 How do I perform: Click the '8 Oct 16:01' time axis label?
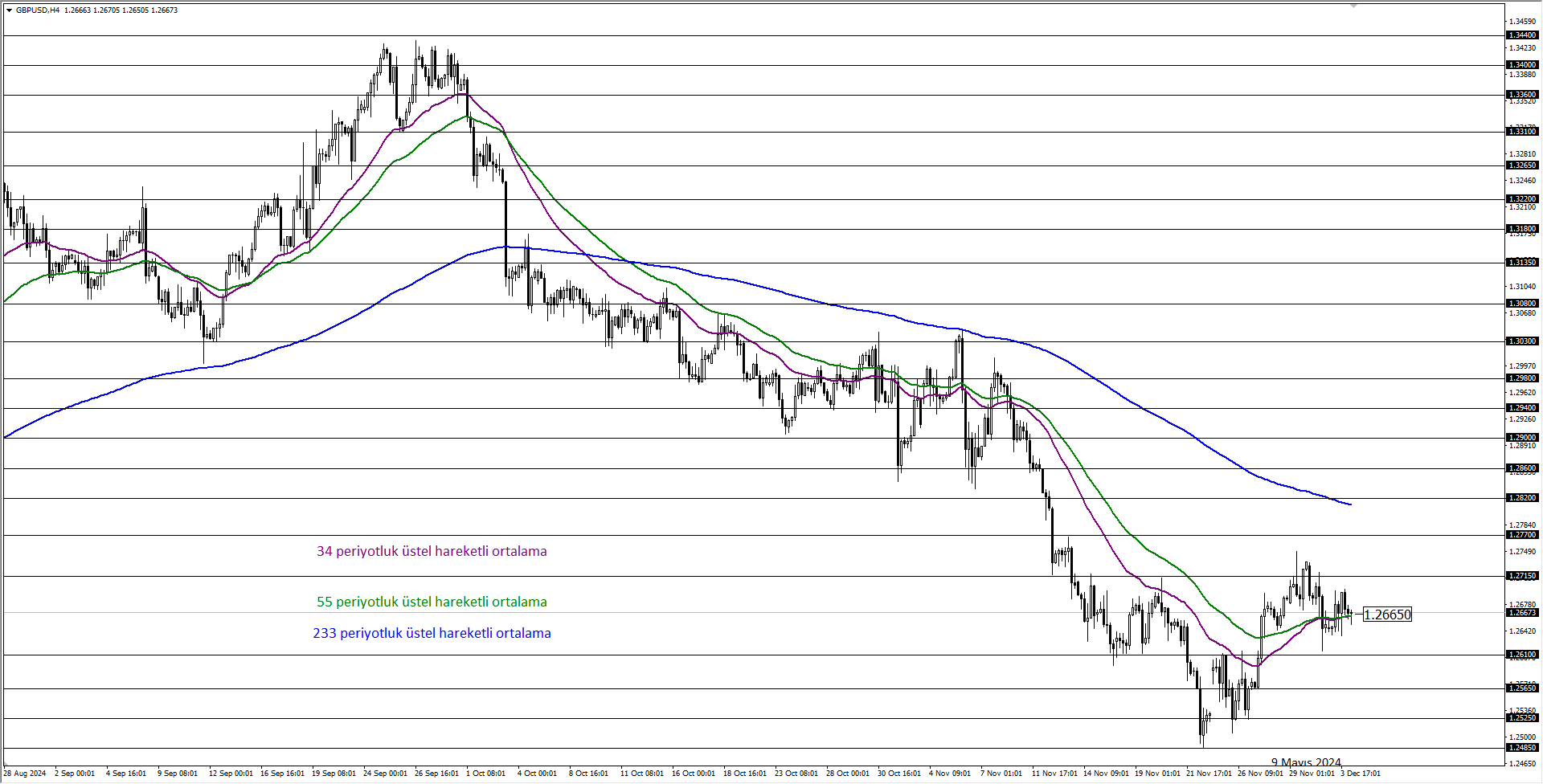pos(588,774)
